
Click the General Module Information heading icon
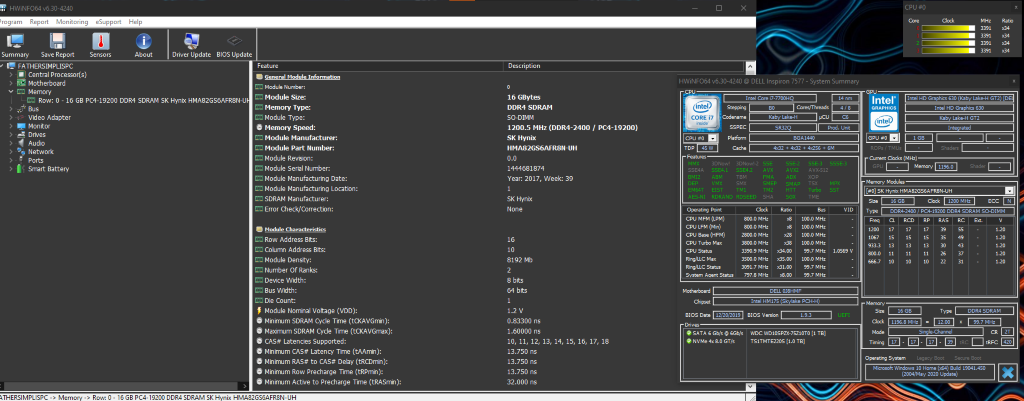(x=259, y=77)
